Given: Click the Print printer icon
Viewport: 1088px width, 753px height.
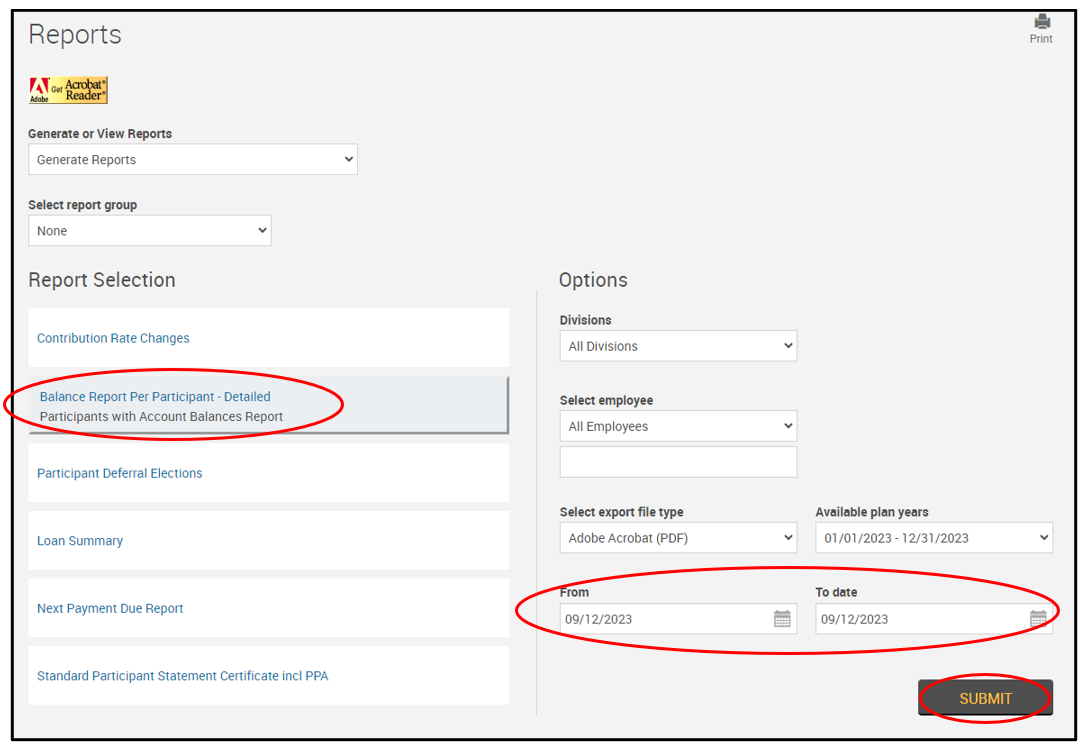Looking at the screenshot, I should [1041, 22].
